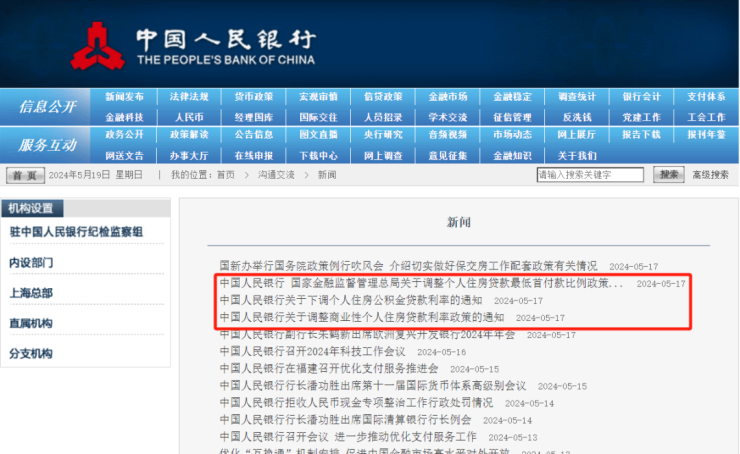Select 意见征集 in nav bar
This screenshot has height=454, width=740.
[x=447, y=156]
